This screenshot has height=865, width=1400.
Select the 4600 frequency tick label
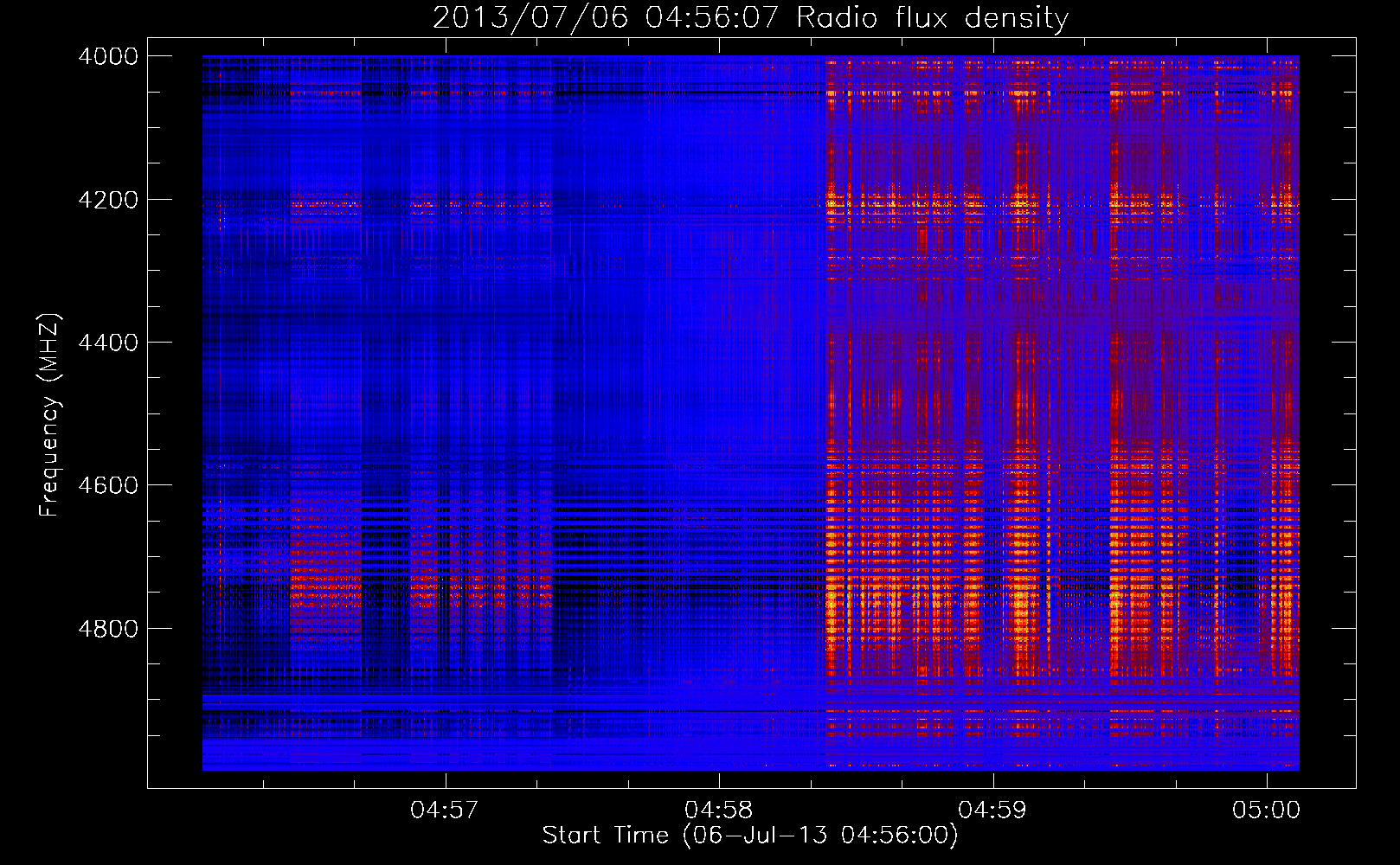pos(108,485)
